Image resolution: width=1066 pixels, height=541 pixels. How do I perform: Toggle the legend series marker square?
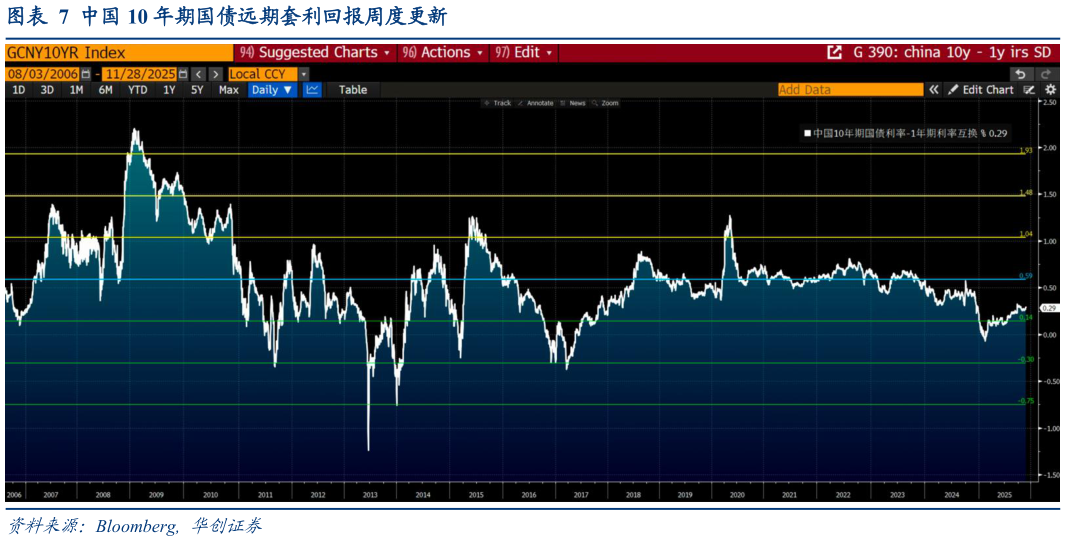(x=807, y=132)
